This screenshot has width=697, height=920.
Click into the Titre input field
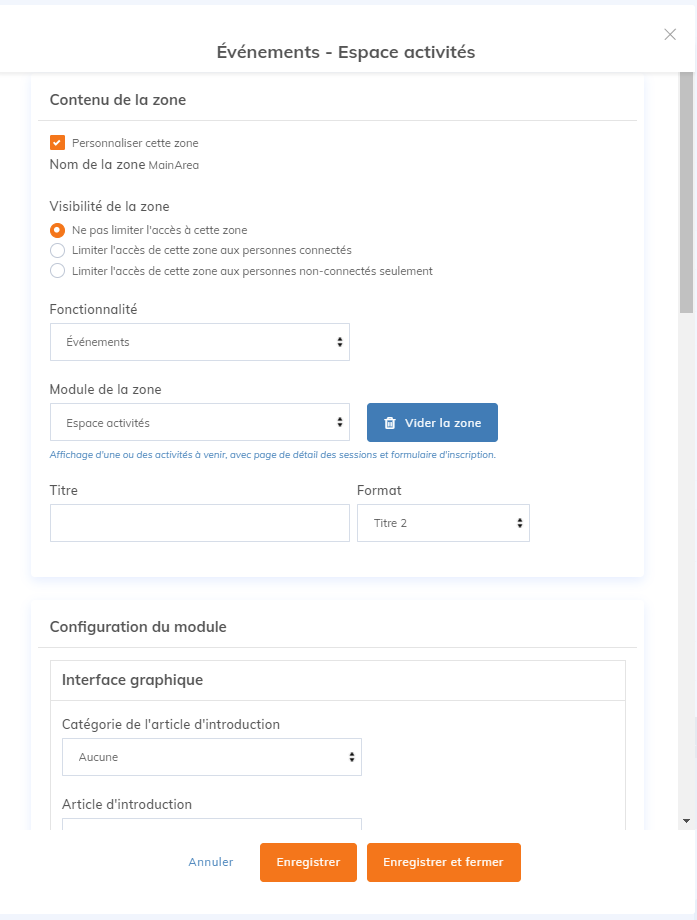199,523
